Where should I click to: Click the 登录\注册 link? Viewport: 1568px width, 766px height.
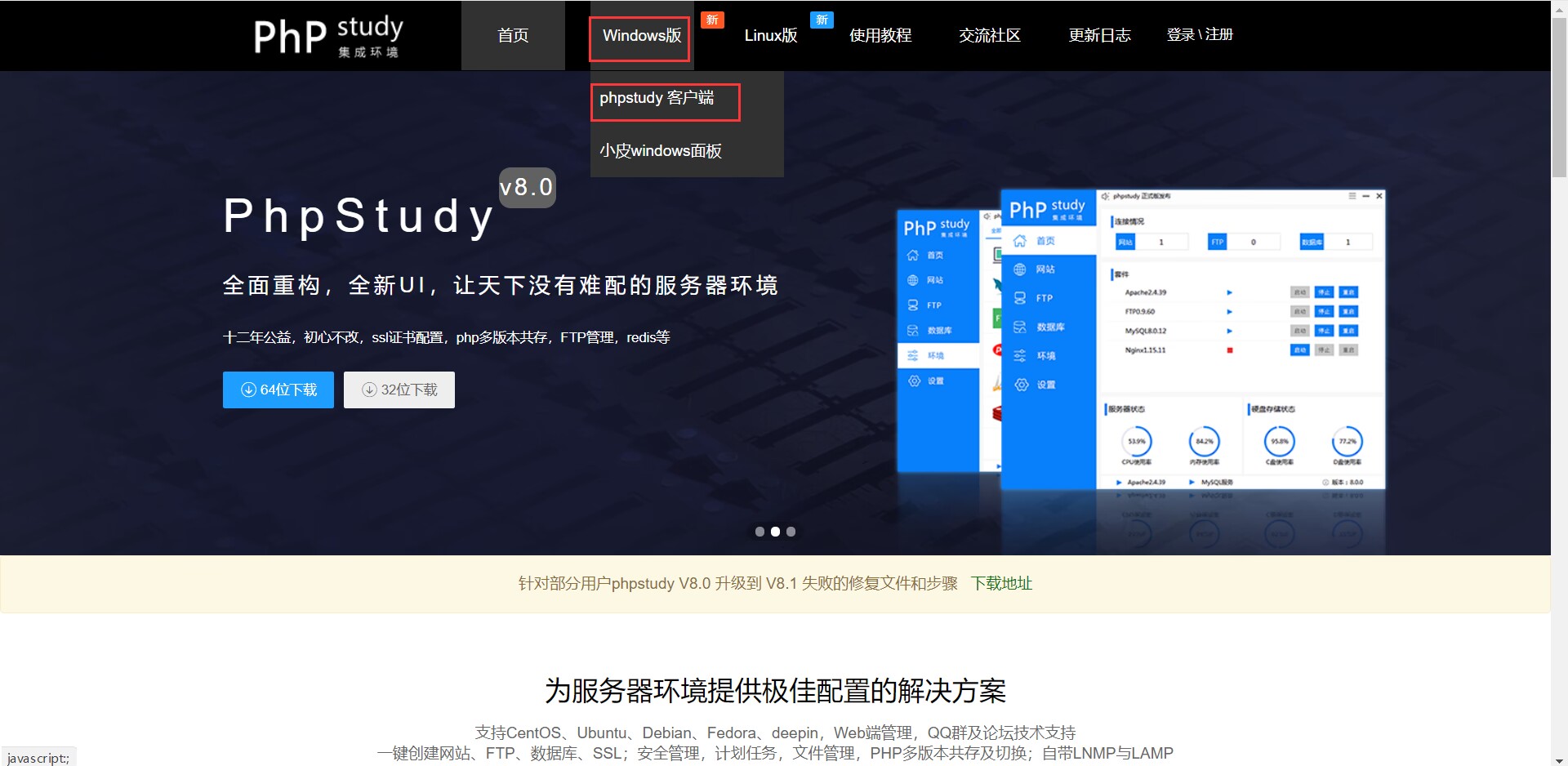point(1200,35)
